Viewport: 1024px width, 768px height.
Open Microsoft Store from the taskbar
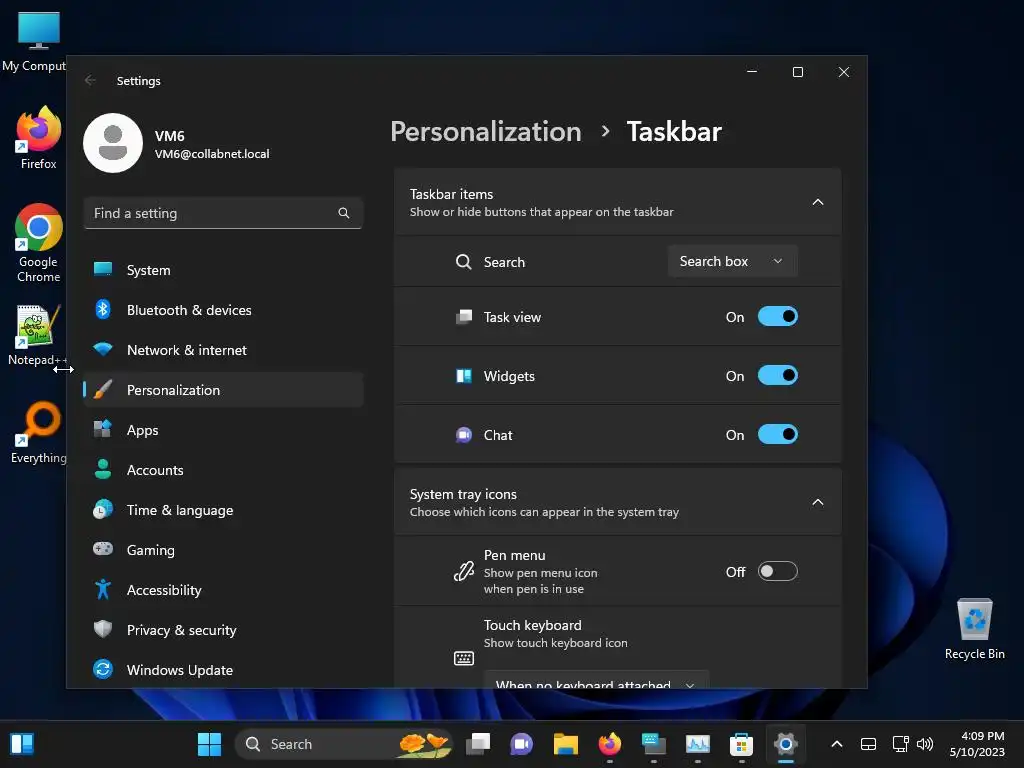tap(741, 744)
